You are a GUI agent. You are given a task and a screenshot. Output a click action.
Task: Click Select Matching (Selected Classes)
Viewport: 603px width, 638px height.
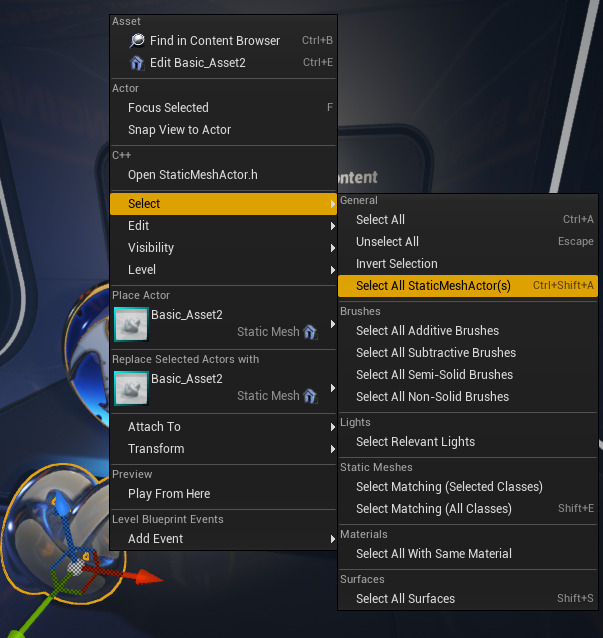(x=468, y=487)
